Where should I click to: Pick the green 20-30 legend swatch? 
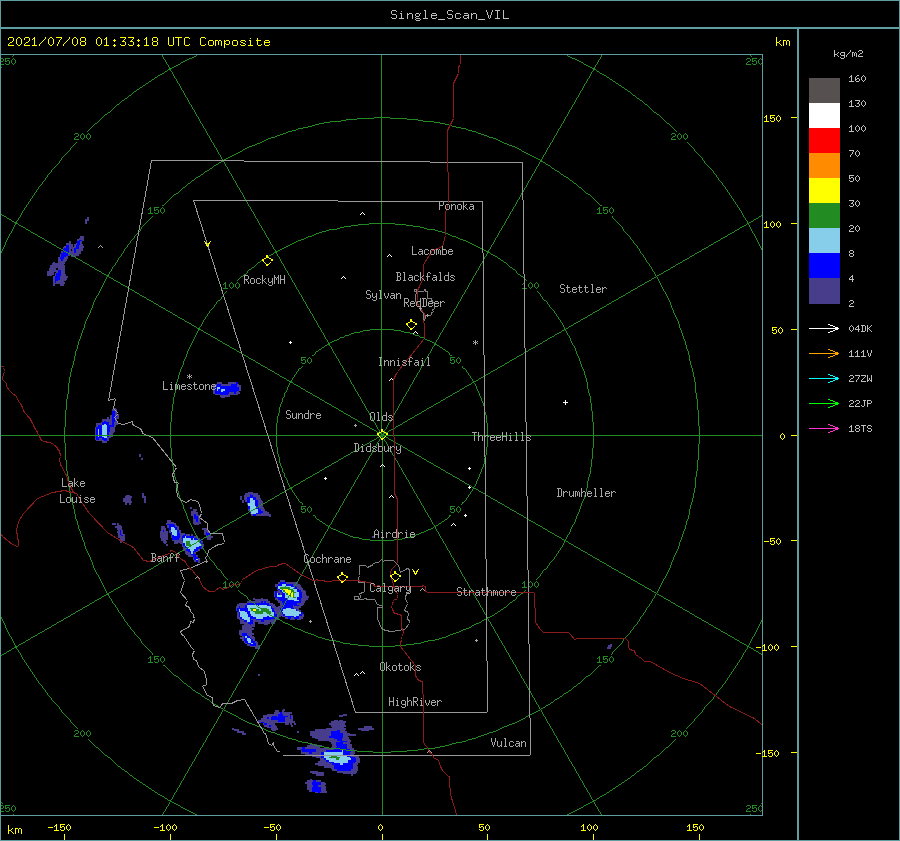click(824, 216)
